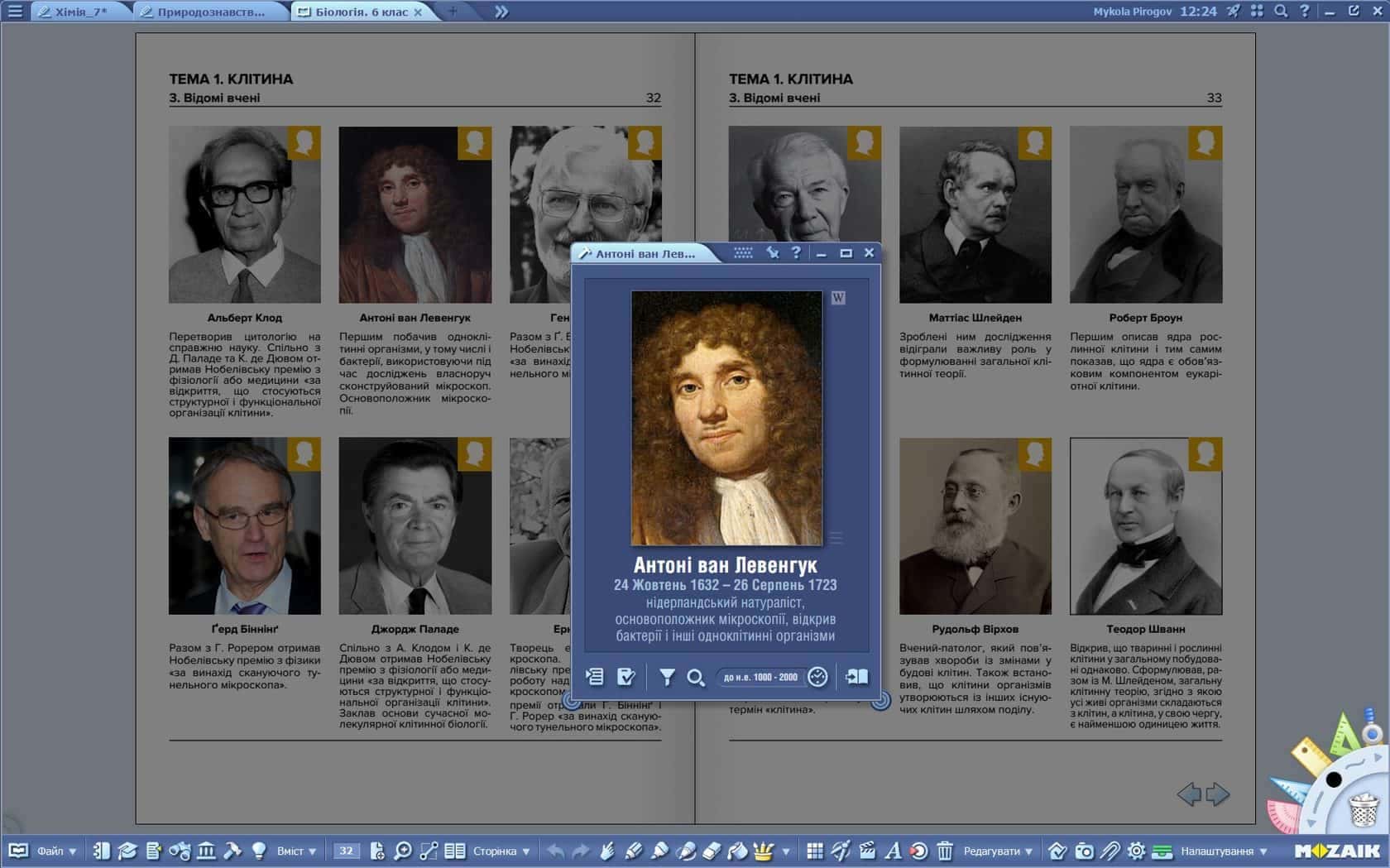The width and height of the screenshot is (1390, 868).
Task: Click the time period field 1000 - 2000
Action: click(x=760, y=677)
